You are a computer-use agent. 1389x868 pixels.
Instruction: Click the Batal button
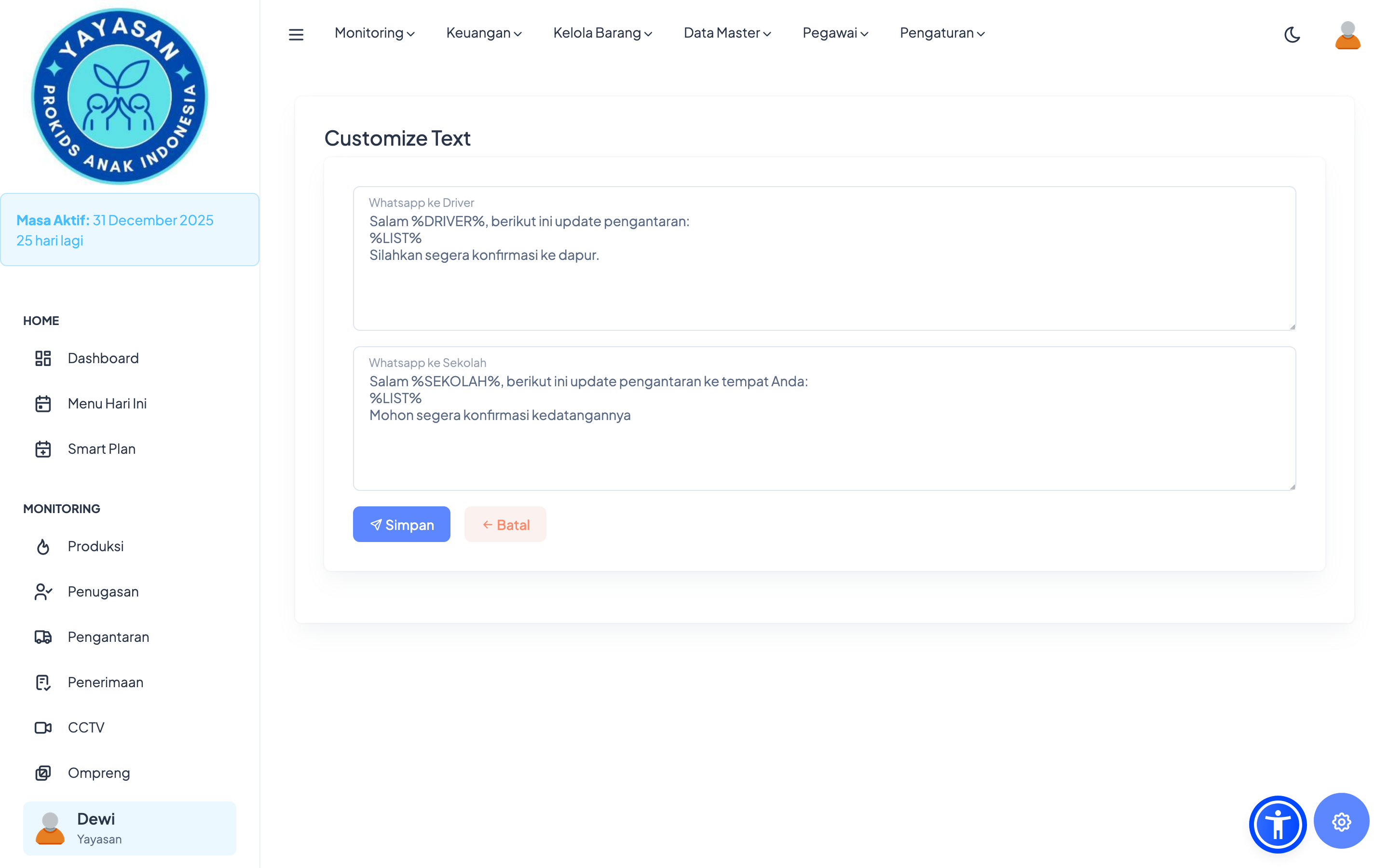505,524
